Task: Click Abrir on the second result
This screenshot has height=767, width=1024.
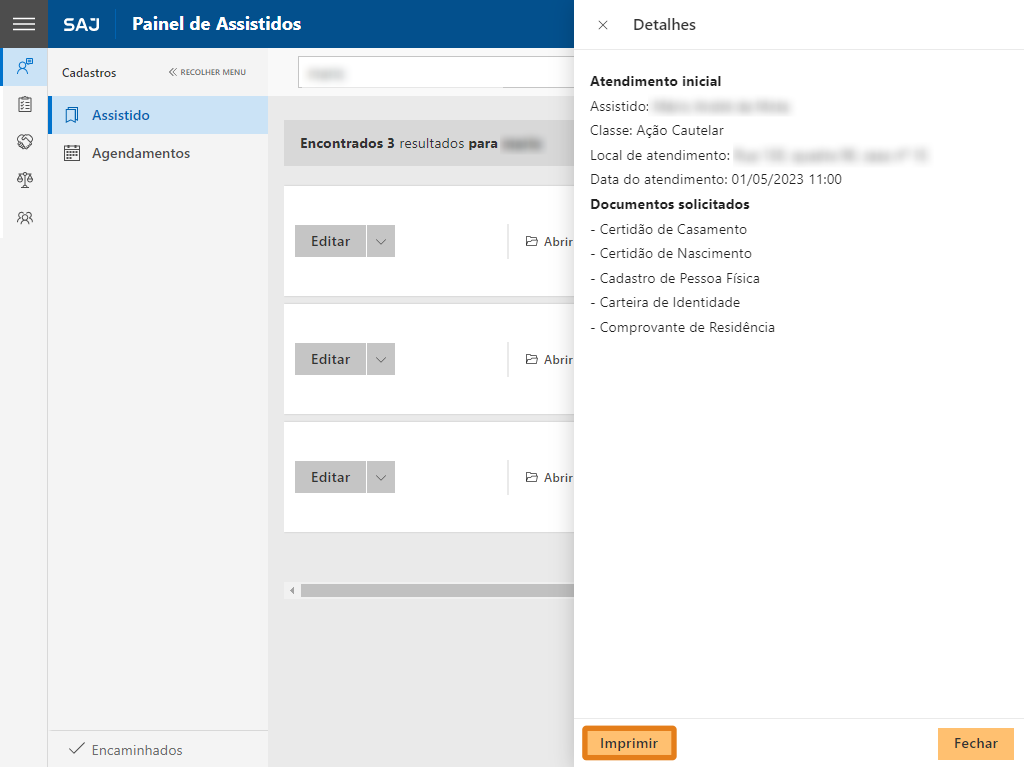Action: pyautogui.click(x=549, y=360)
